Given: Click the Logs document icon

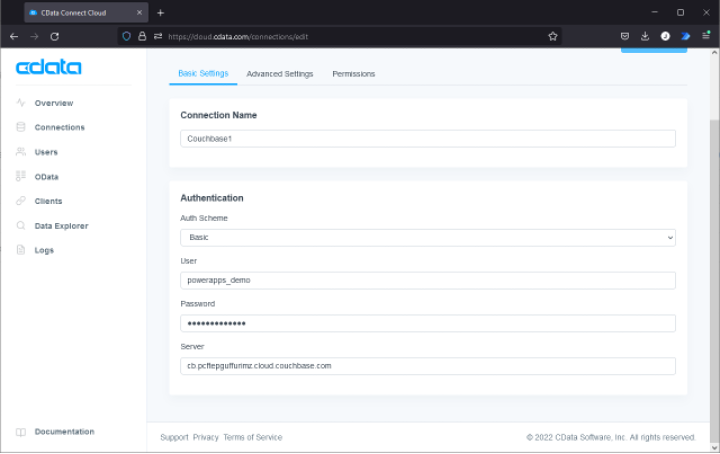Looking at the screenshot, I should [x=21, y=250].
